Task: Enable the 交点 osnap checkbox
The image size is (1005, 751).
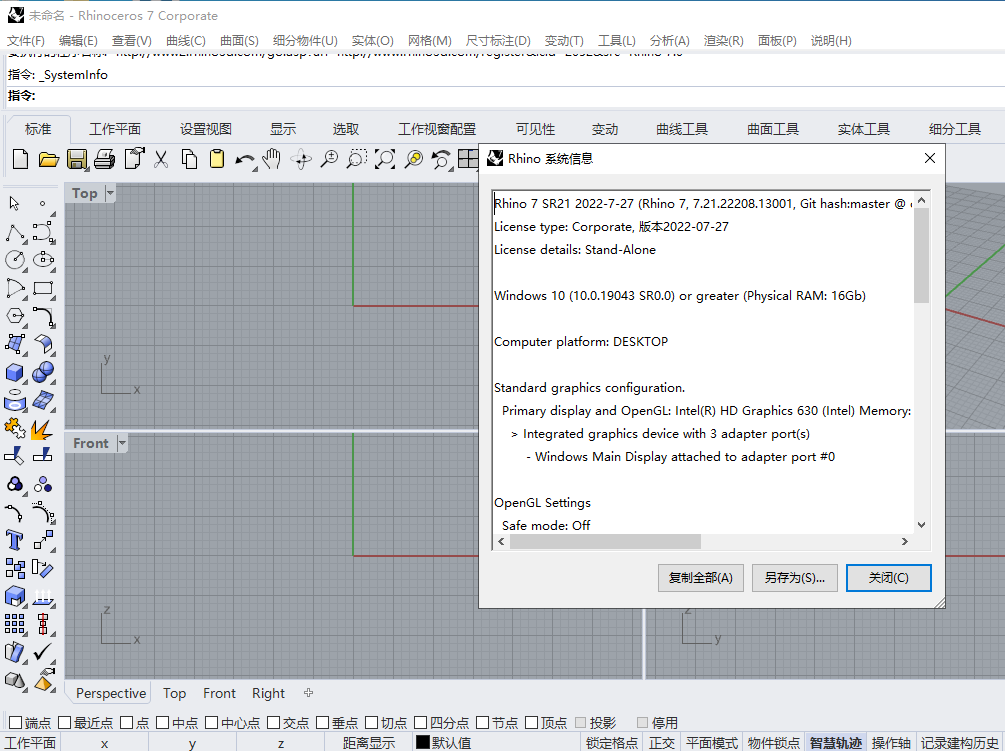Action: [x=274, y=723]
